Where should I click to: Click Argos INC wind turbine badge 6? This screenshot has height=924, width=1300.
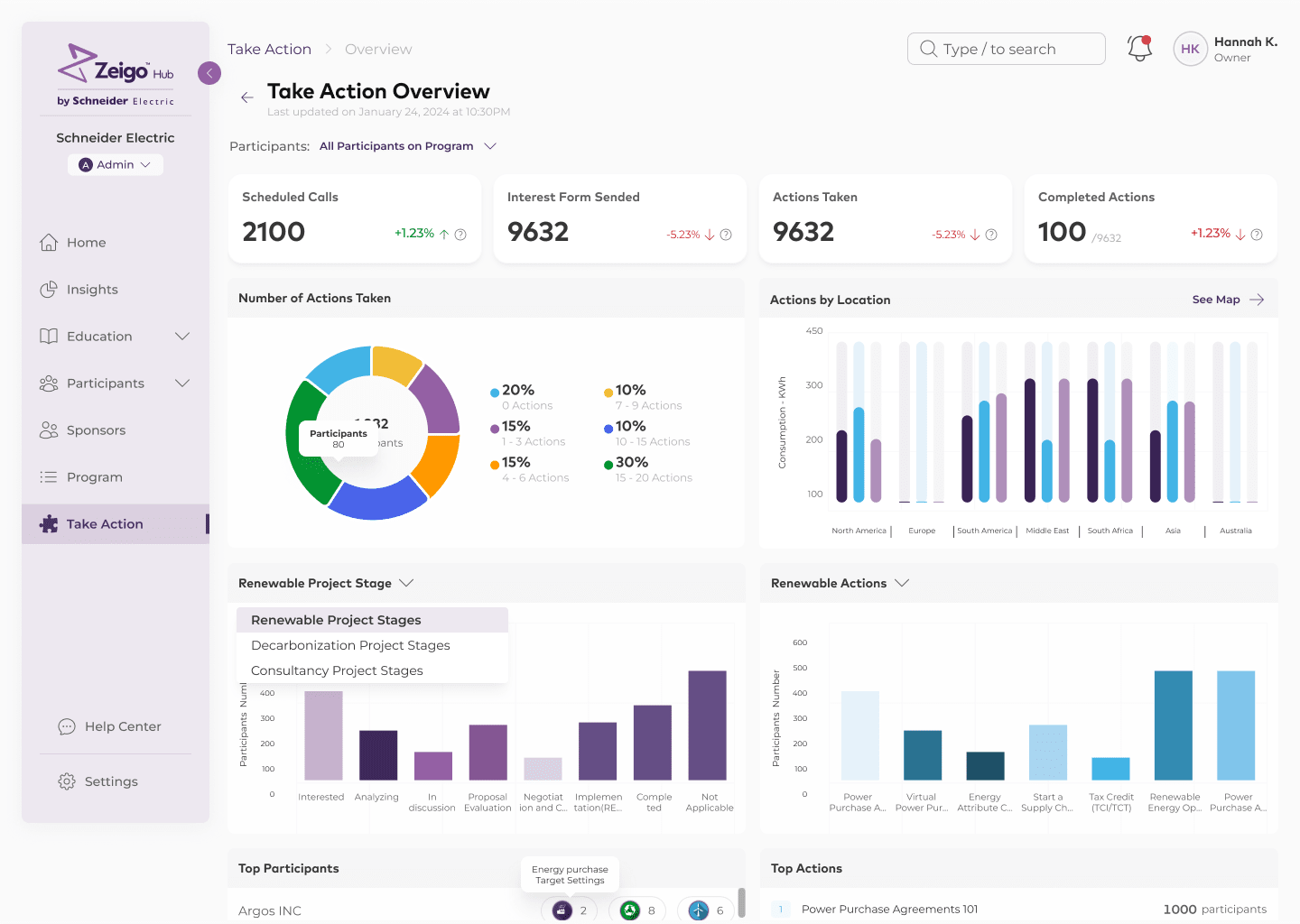click(x=706, y=910)
